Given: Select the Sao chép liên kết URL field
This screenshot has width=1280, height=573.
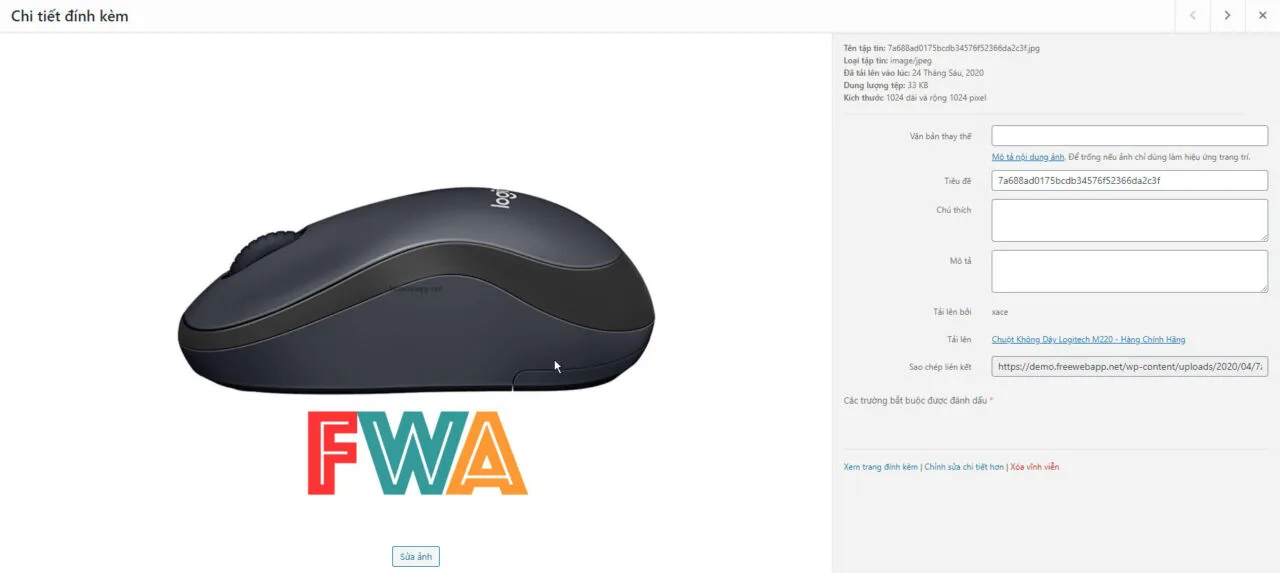Looking at the screenshot, I should [1129, 367].
